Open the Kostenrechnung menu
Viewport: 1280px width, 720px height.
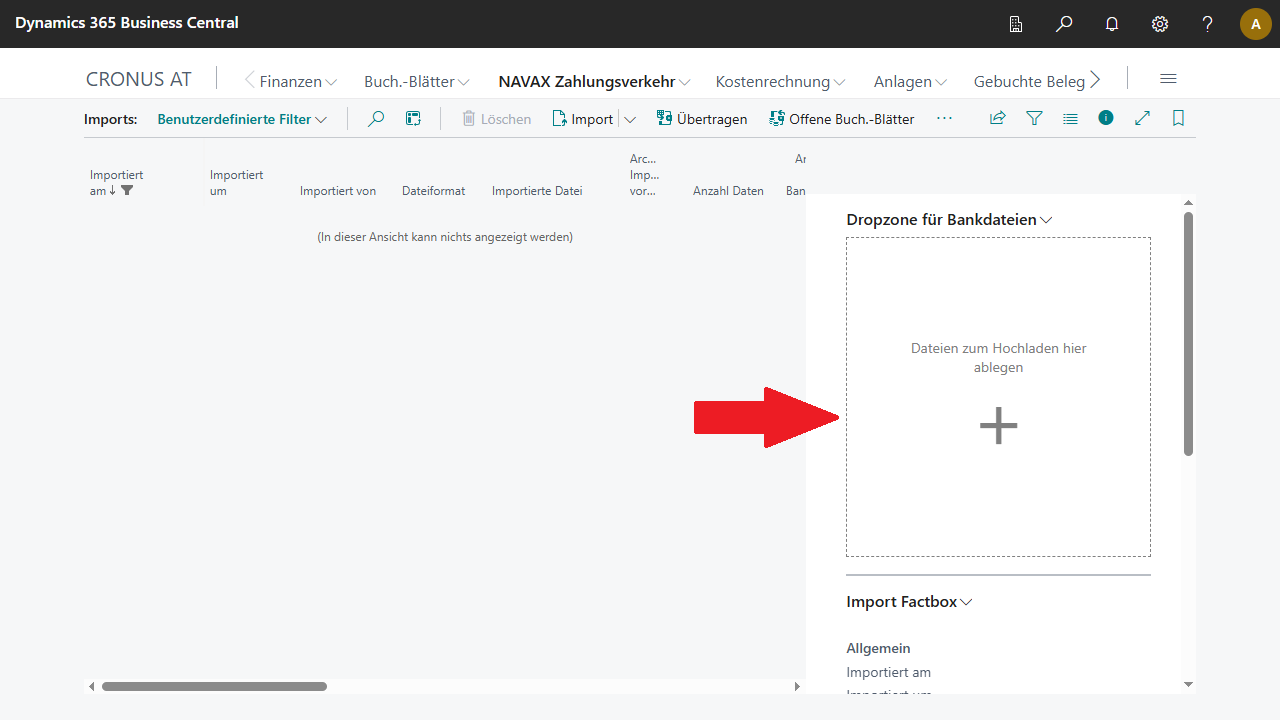tap(781, 82)
